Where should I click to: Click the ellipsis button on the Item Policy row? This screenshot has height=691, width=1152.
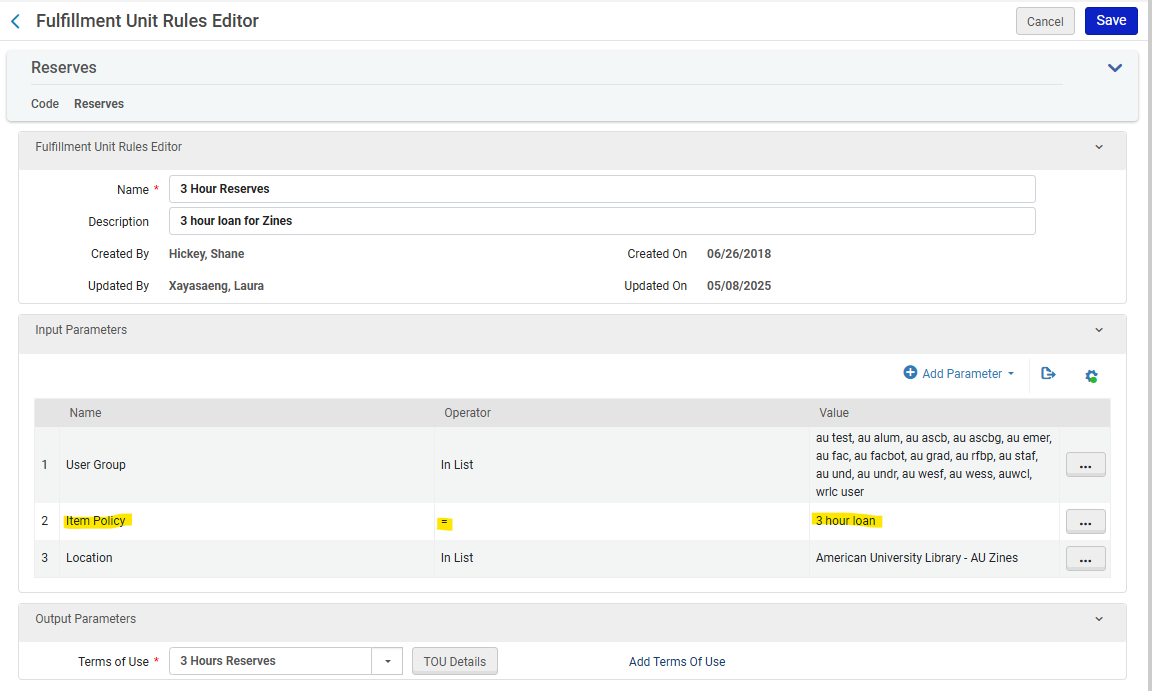[1085, 521]
